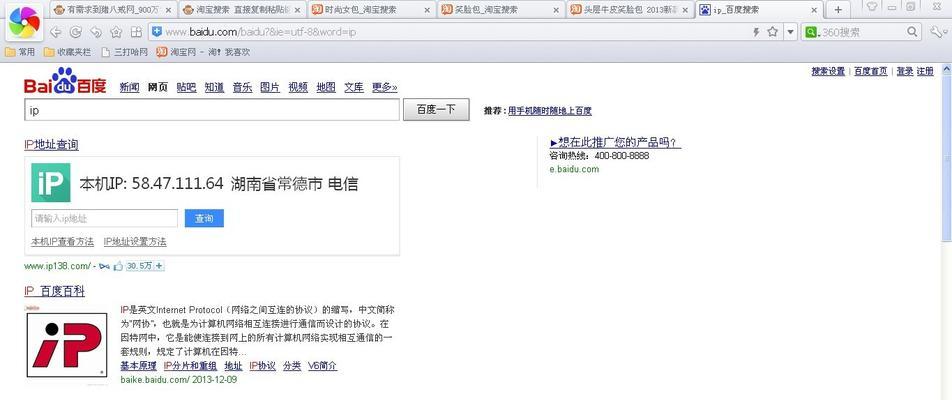Open the 搜索设置 link
Screen dimensions: 952x400
click(x=828, y=72)
